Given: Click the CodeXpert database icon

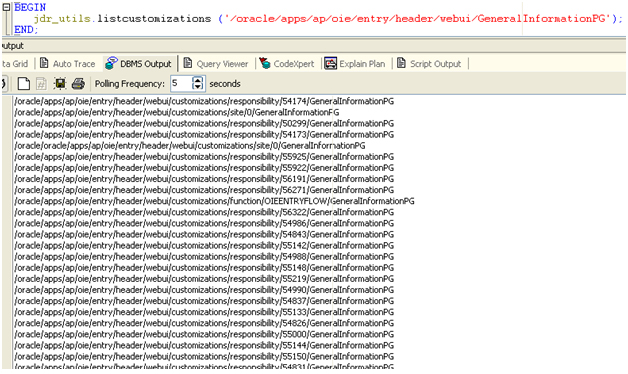Looking at the screenshot, I should [265, 63].
